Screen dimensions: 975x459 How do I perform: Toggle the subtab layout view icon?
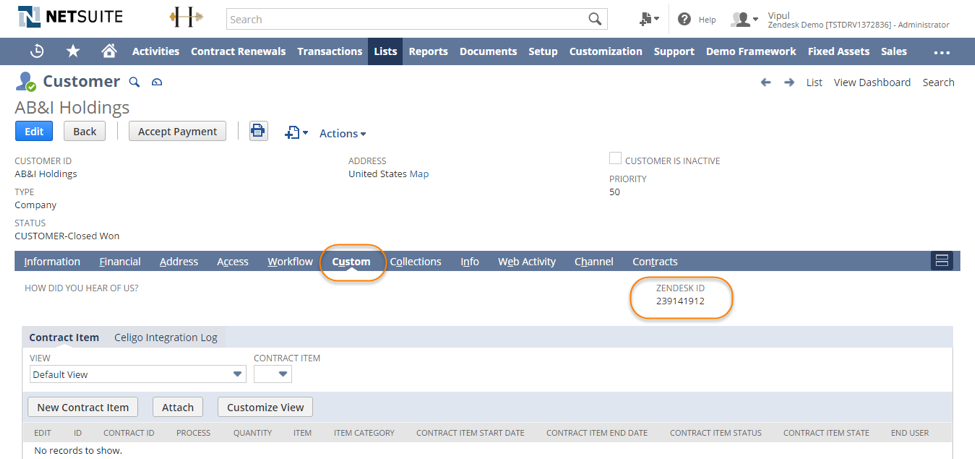coord(941,261)
